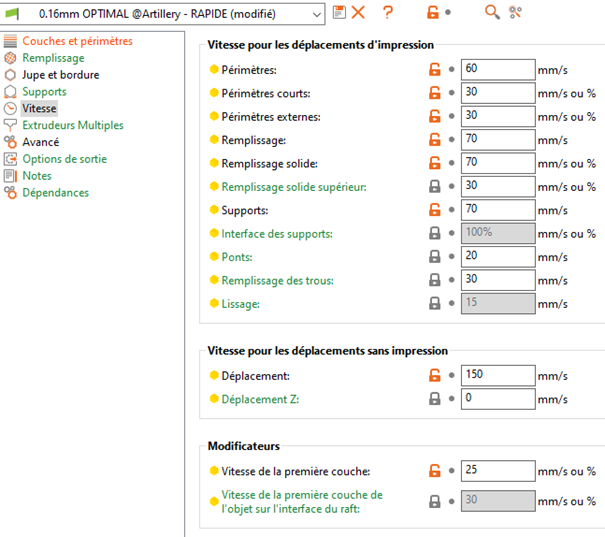Click the Remplissage des trous label link
This screenshot has width=605, height=537.
tap(277, 280)
